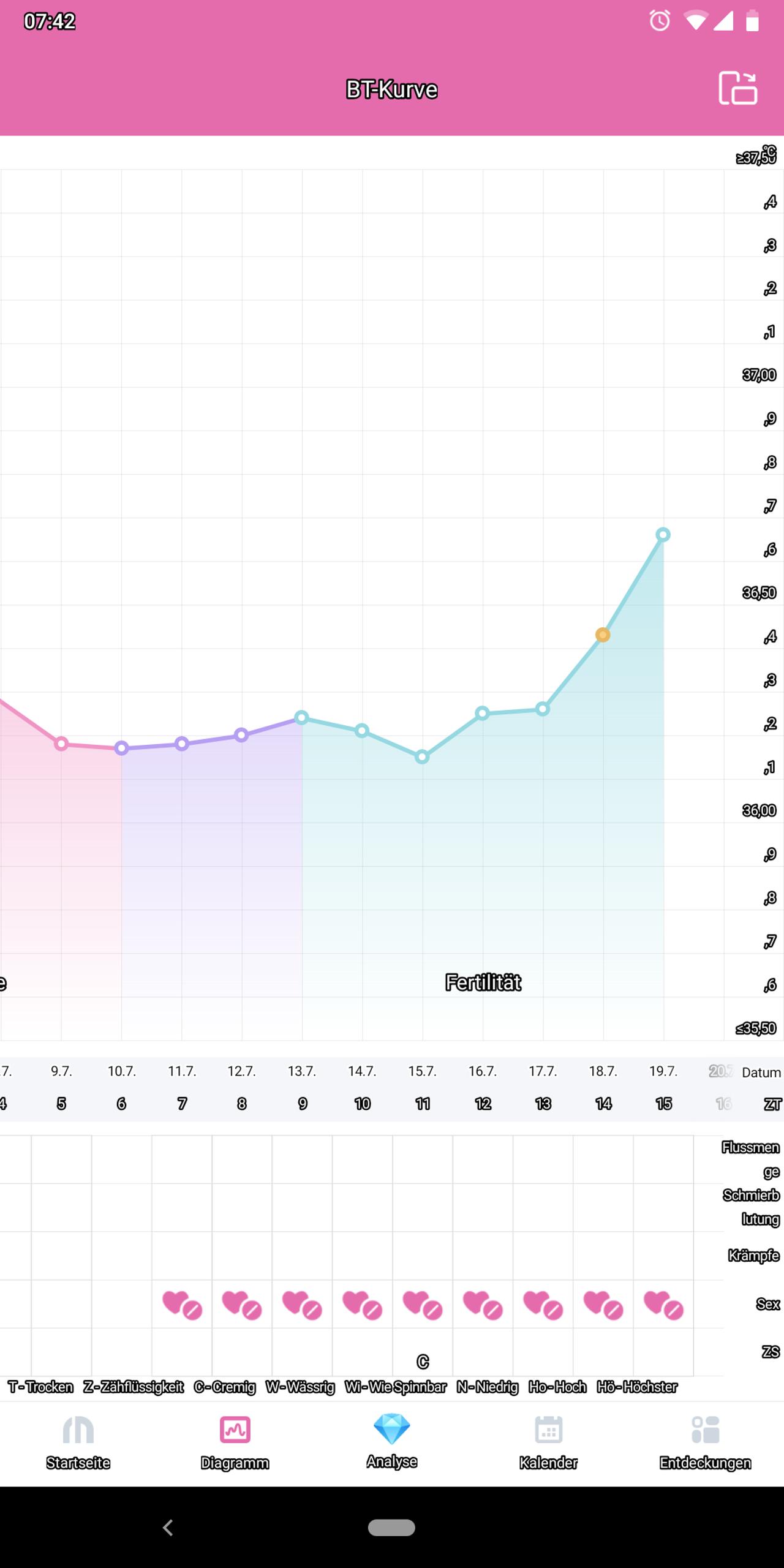Image resolution: width=784 pixels, height=1568 pixels.
Task: Open the Diagramm tab
Action: [235, 1442]
